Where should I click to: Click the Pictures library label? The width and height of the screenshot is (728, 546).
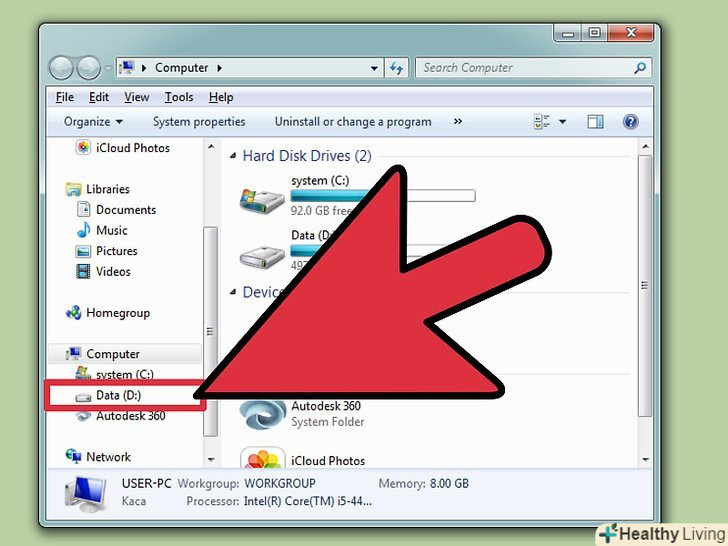click(x=117, y=251)
